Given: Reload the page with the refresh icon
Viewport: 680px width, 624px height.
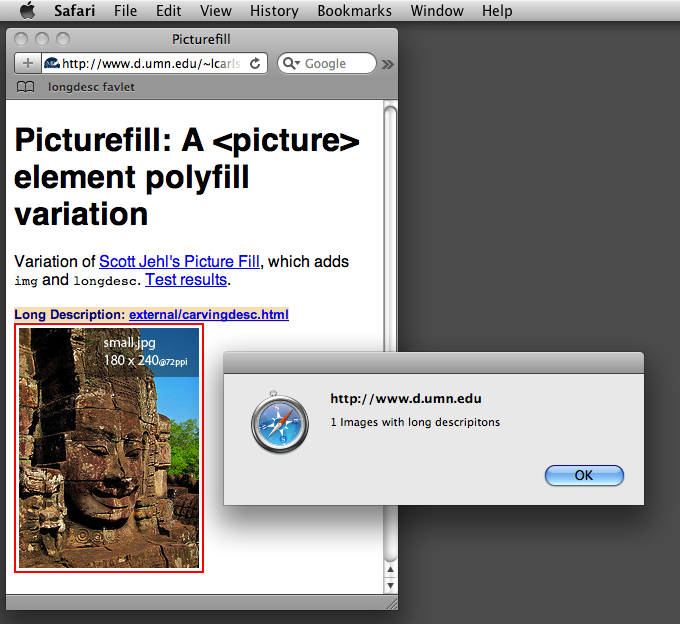Looking at the screenshot, I should coord(255,63).
